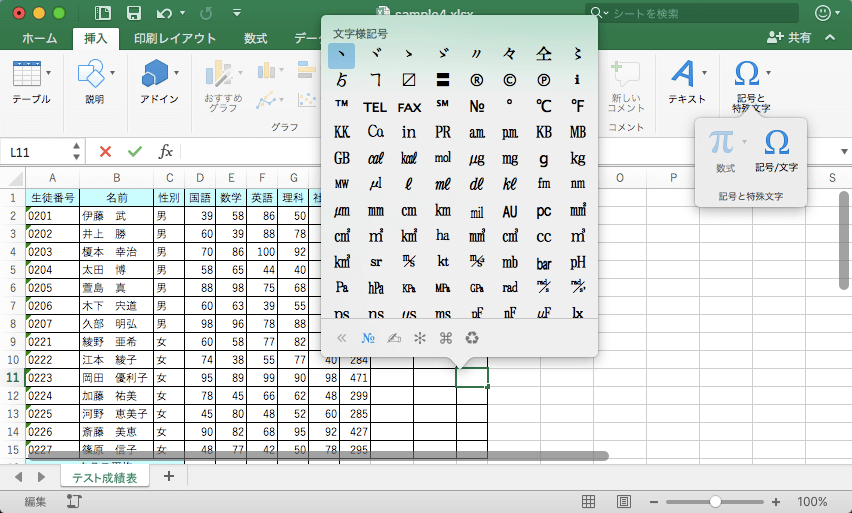Click the zoom slider handle

click(714, 501)
